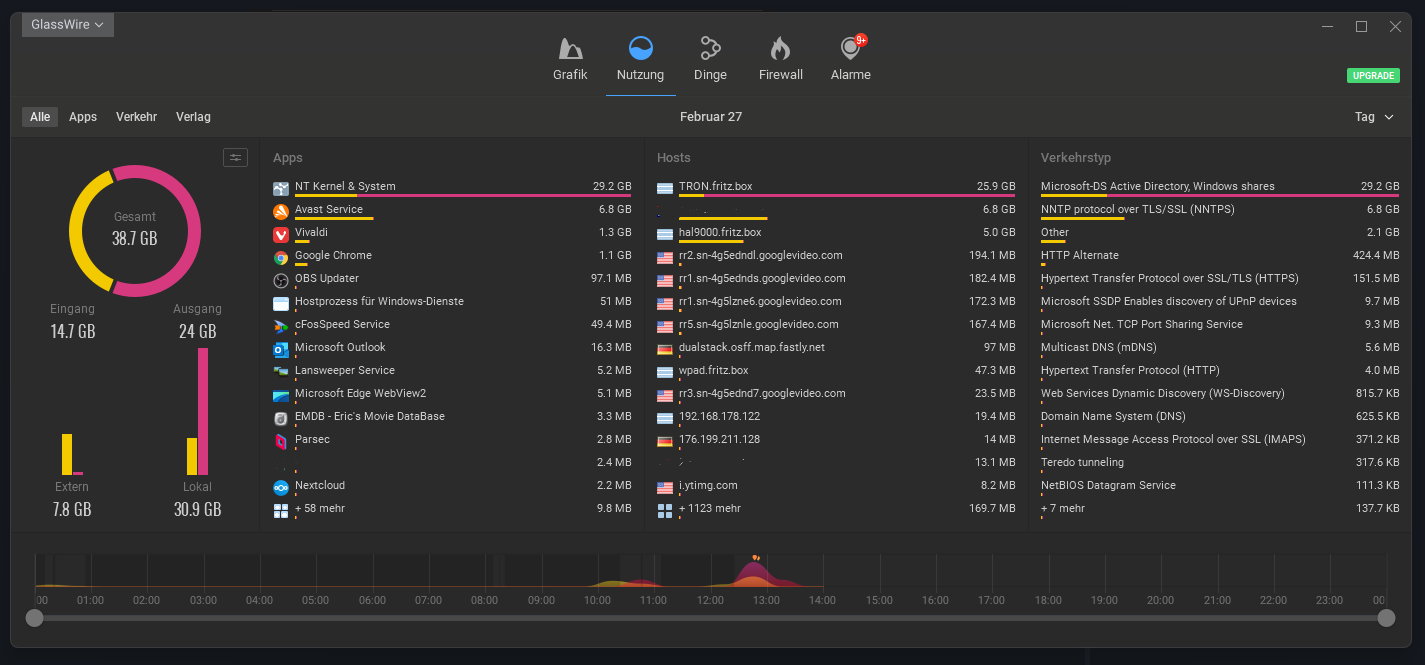Select the Other traffic type row

(1220, 233)
